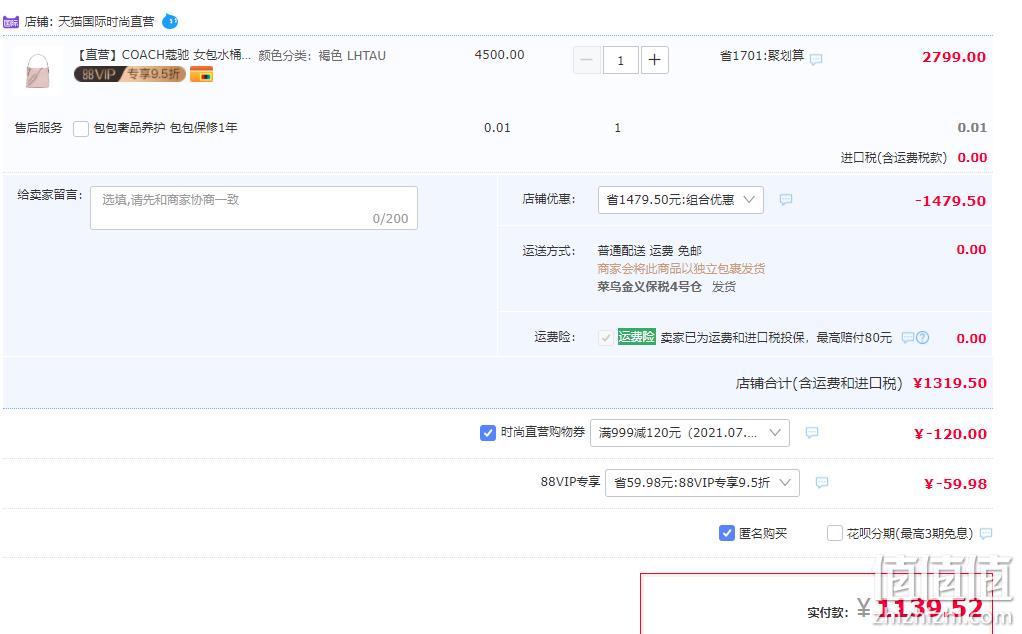Image resolution: width=1022 pixels, height=634 pixels.
Task: Click the seller message text box
Action: pos(254,208)
